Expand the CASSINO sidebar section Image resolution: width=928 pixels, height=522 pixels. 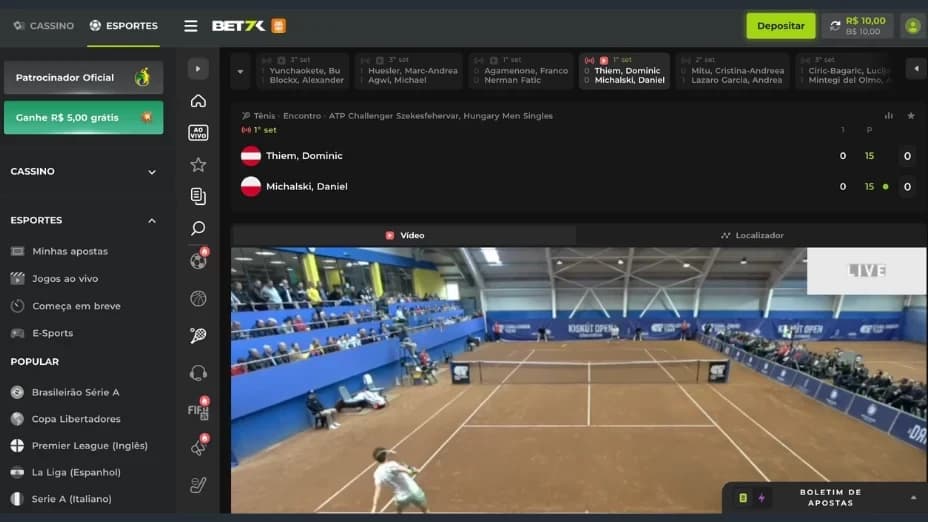coord(83,172)
